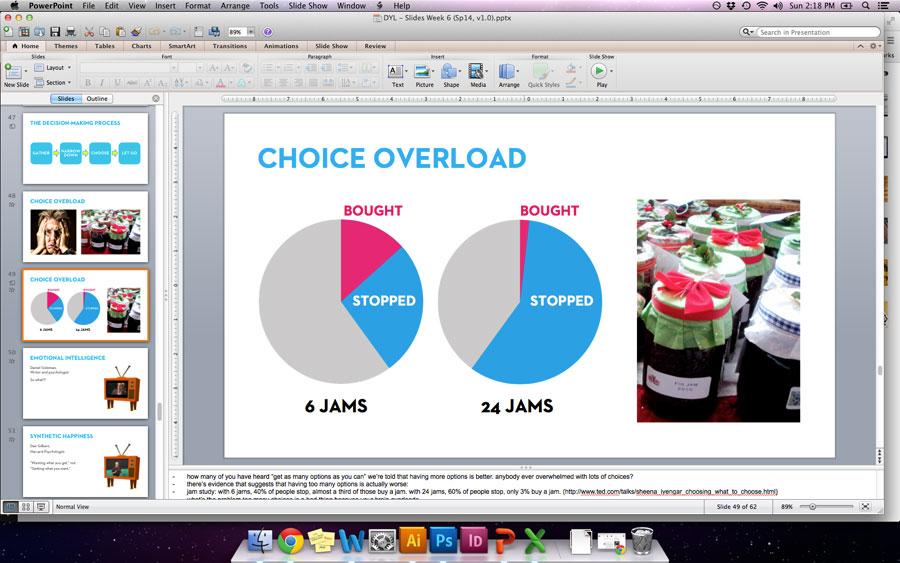Open the ribbon settings gear menu

pyautogui.click(x=873, y=46)
